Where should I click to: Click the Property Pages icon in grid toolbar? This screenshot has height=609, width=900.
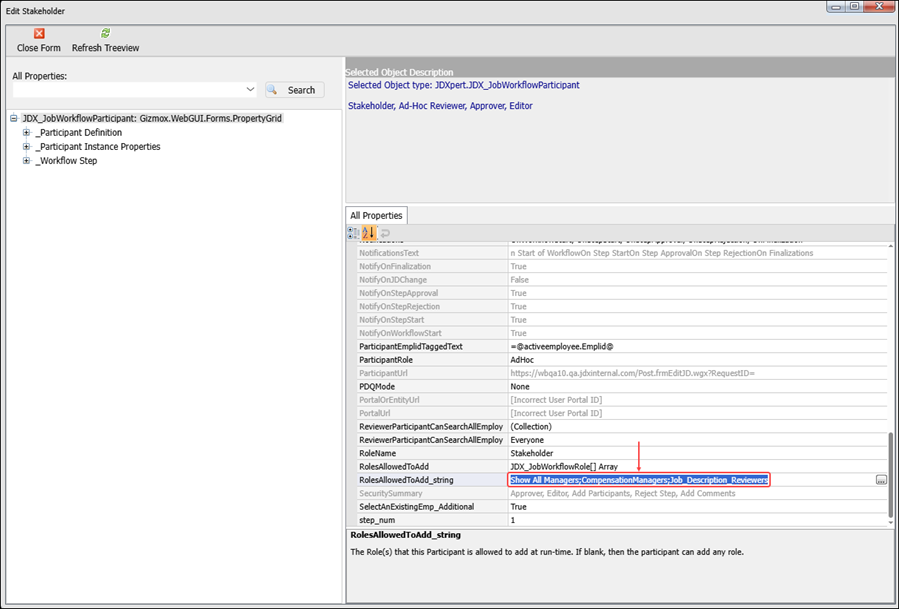[385, 233]
